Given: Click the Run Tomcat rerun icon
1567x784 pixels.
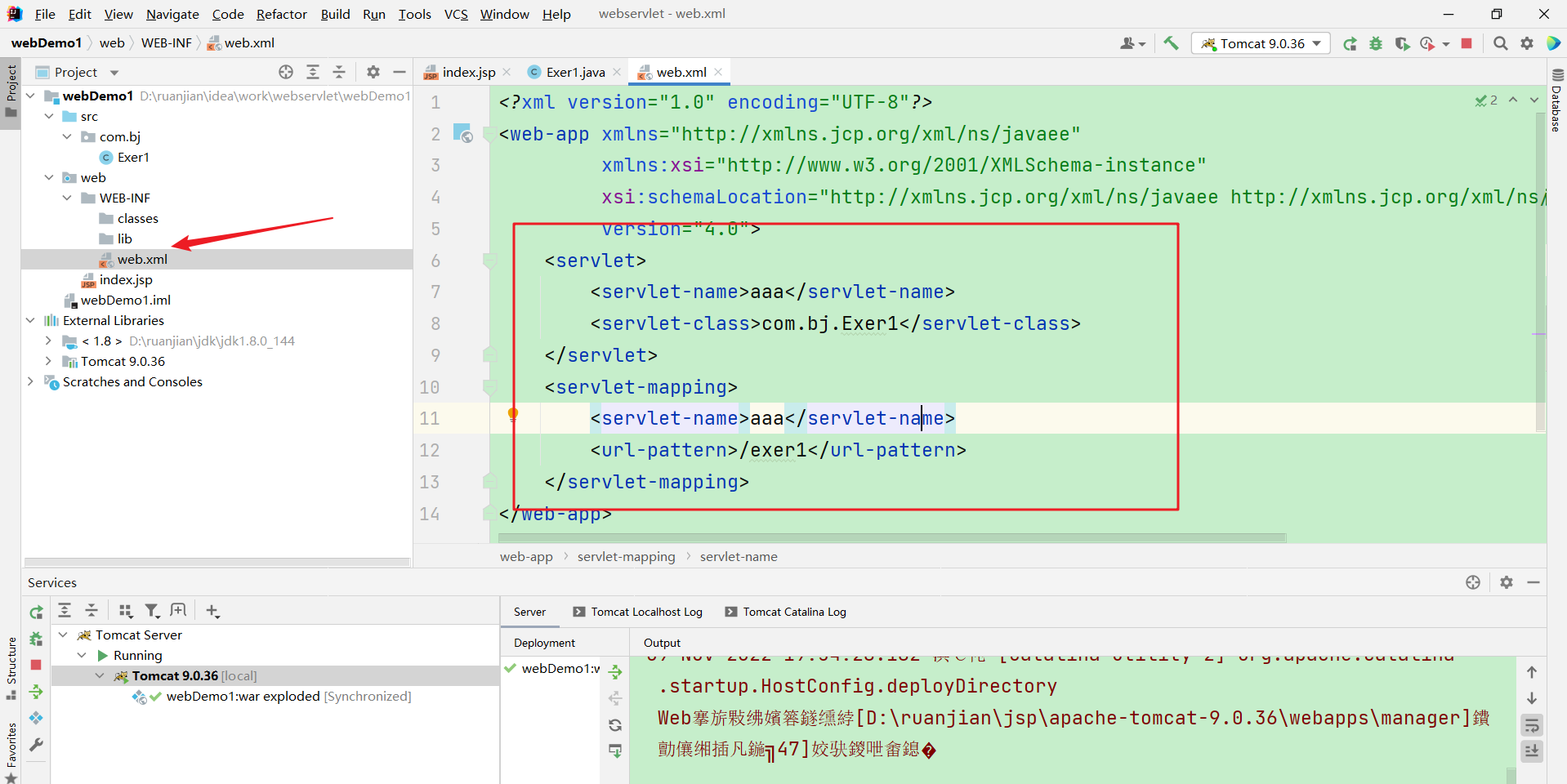Looking at the screenshot, I should (x=1350, y=43).
